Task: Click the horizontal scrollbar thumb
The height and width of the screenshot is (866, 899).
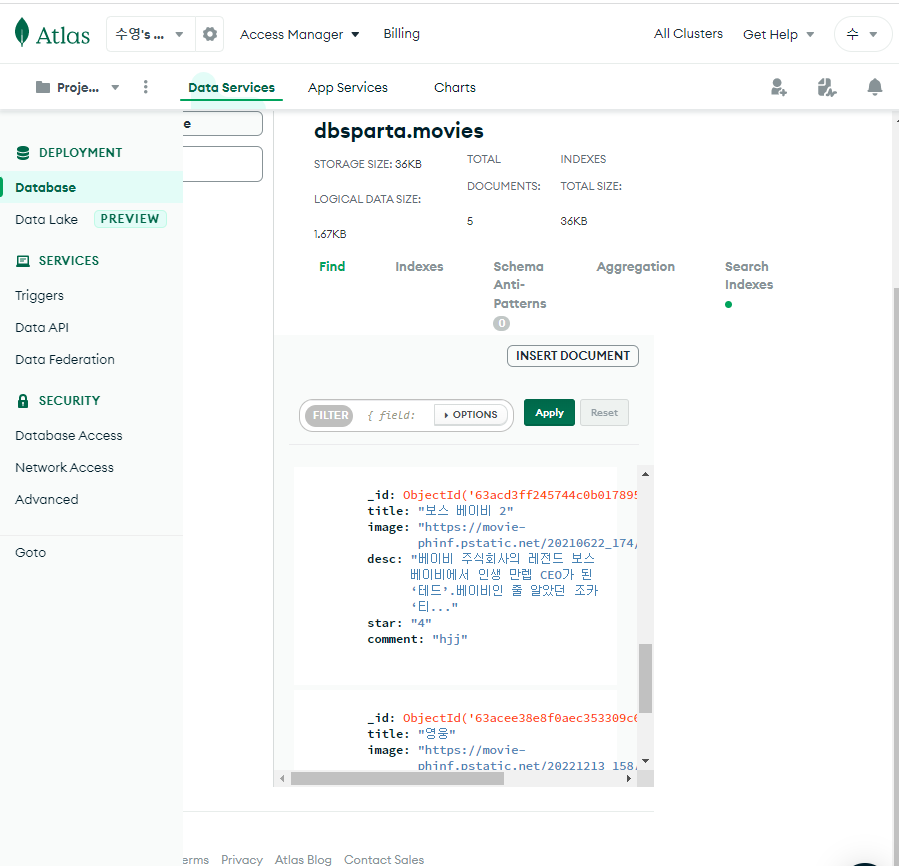Action: (x=397, y=778)
